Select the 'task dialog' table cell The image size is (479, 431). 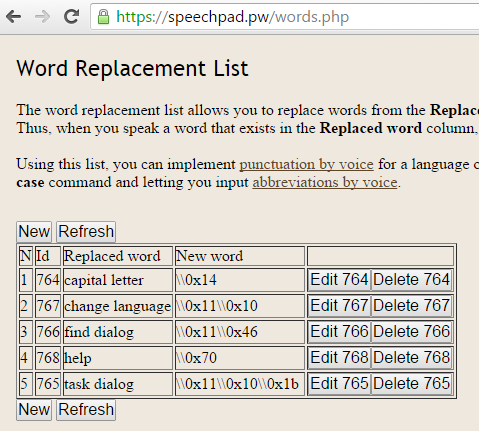pos(118,384)
